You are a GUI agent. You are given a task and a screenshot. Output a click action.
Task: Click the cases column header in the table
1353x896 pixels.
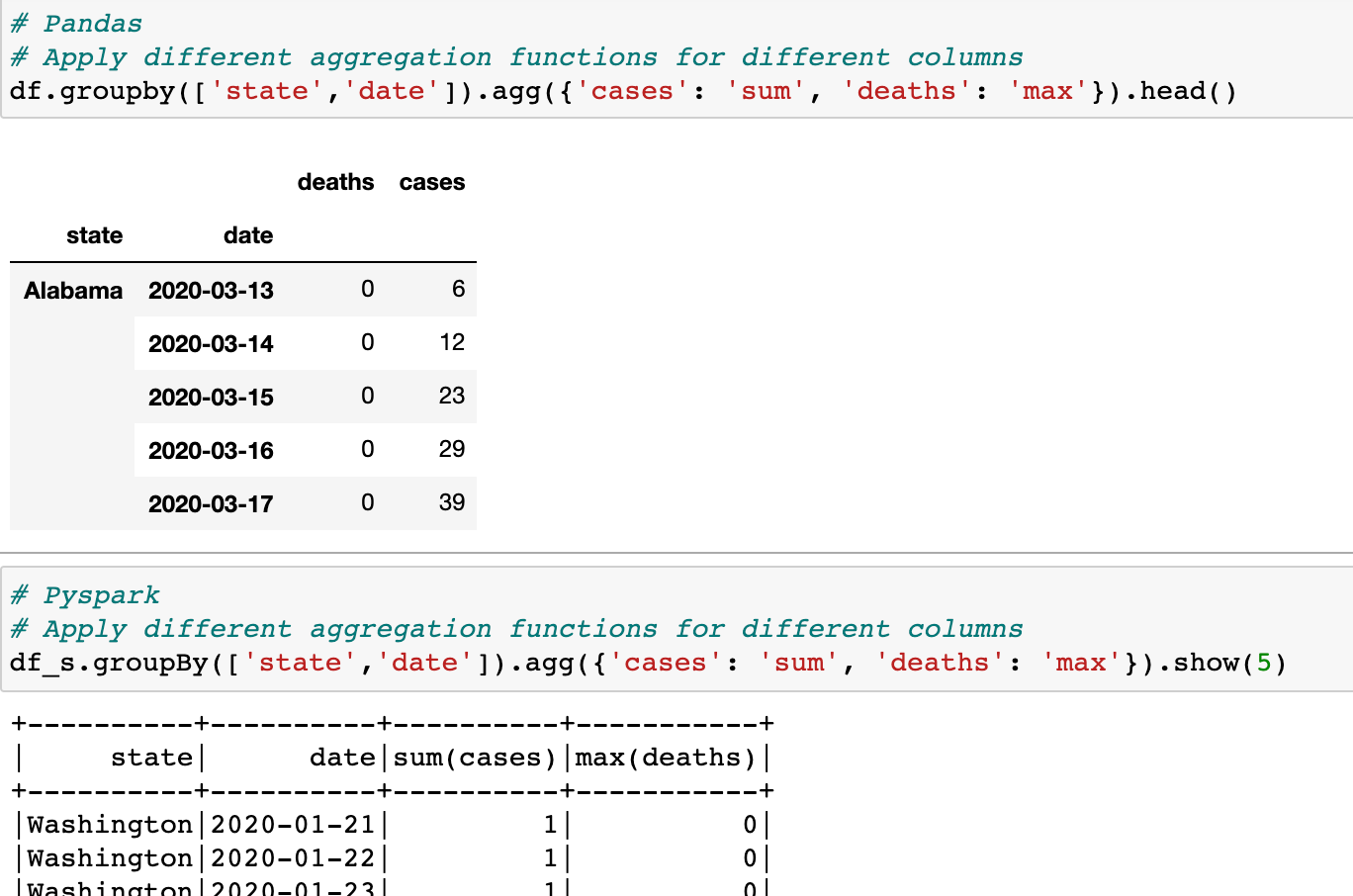[x=431, y=182]
